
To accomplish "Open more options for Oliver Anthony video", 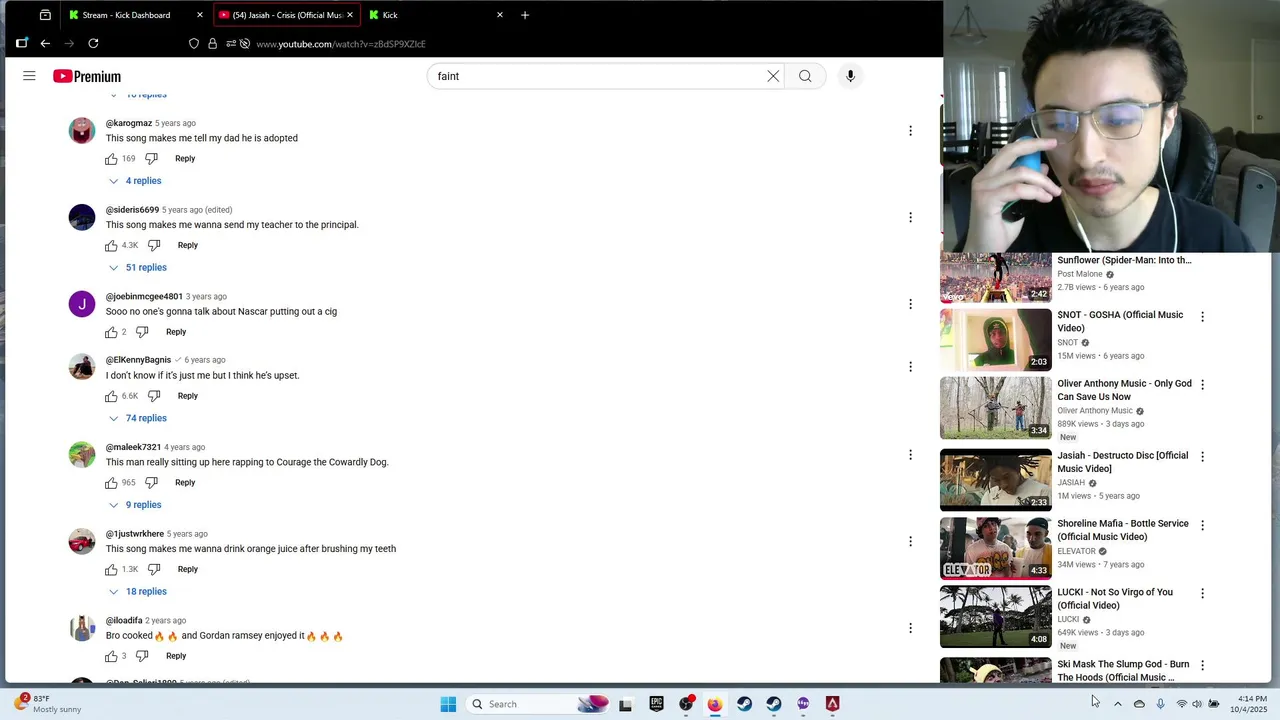I will (1202, 385).
